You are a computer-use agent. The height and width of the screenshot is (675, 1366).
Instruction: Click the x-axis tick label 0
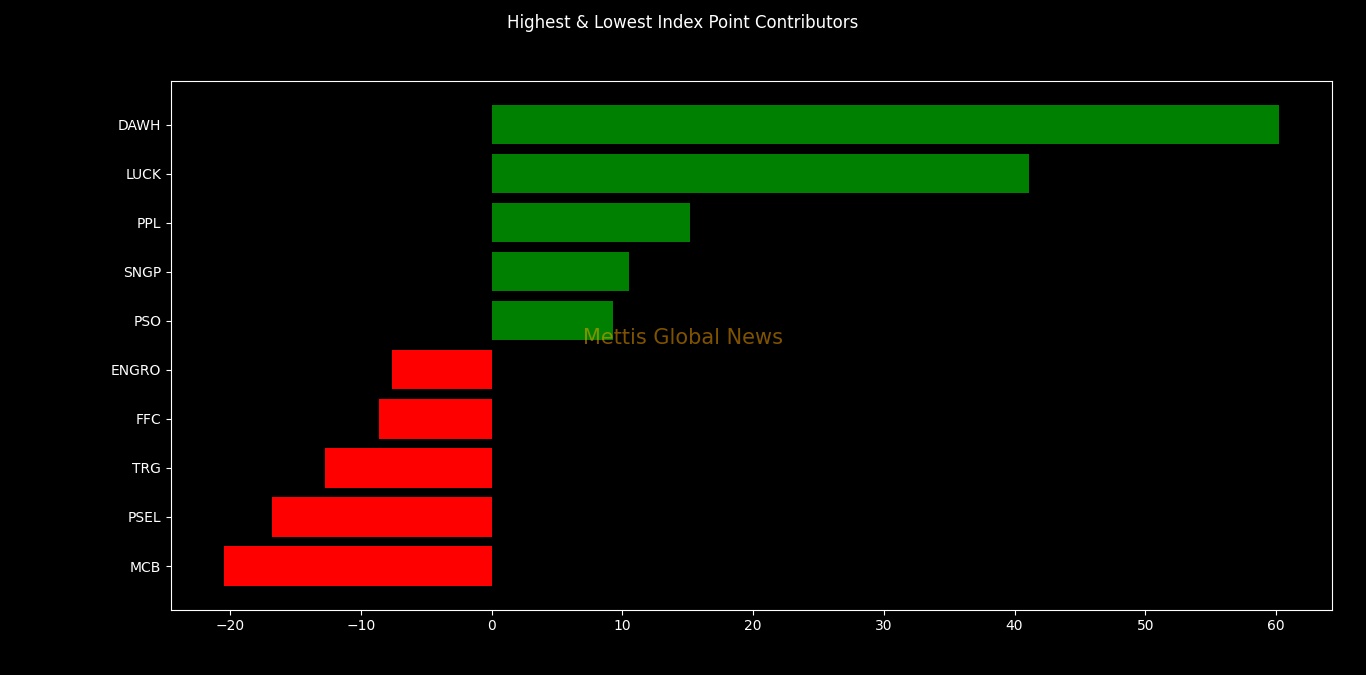click(x=492, y=626)
